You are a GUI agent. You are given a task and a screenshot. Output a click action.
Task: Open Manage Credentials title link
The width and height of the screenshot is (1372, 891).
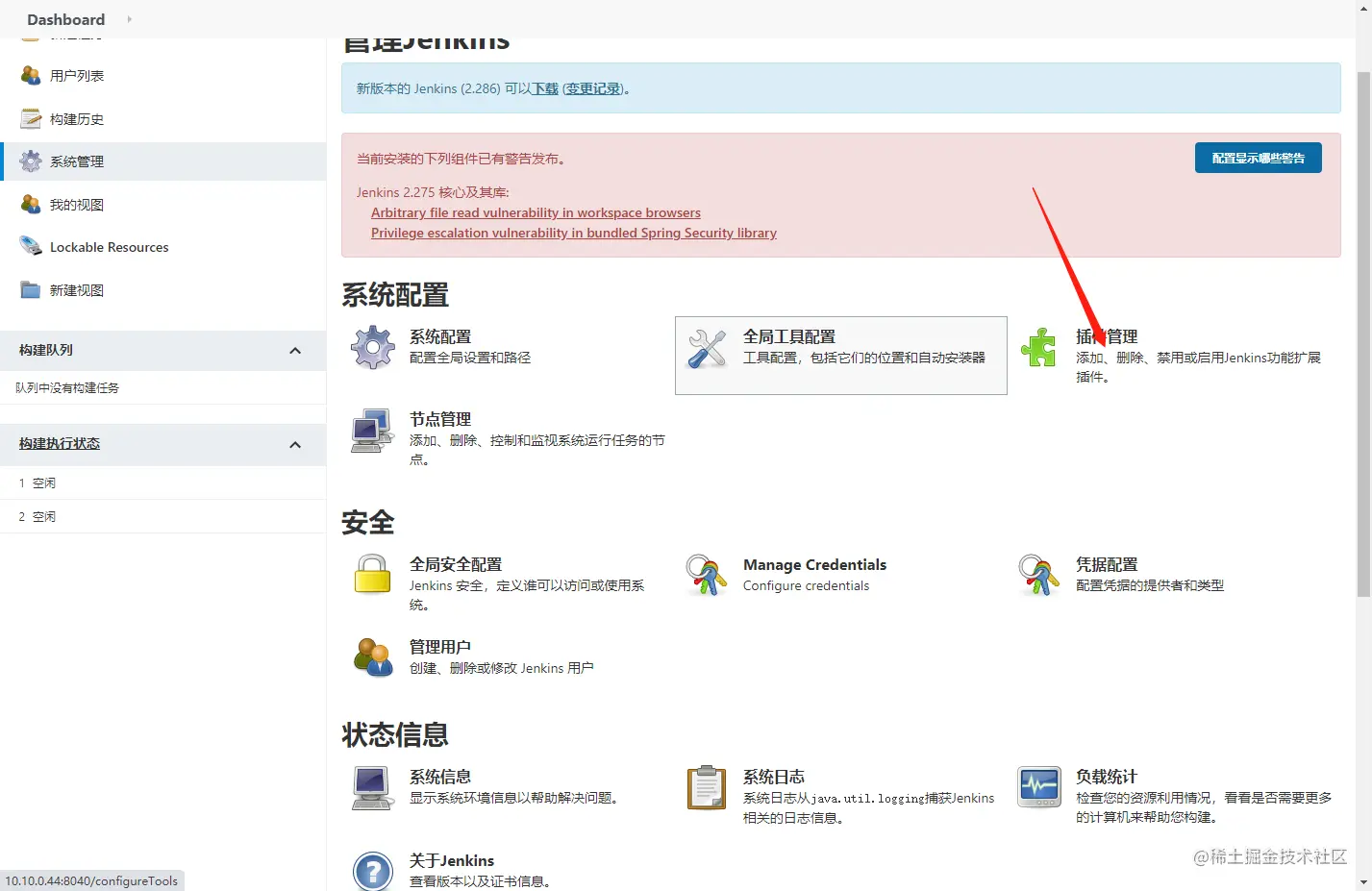[x=814, y=564]
